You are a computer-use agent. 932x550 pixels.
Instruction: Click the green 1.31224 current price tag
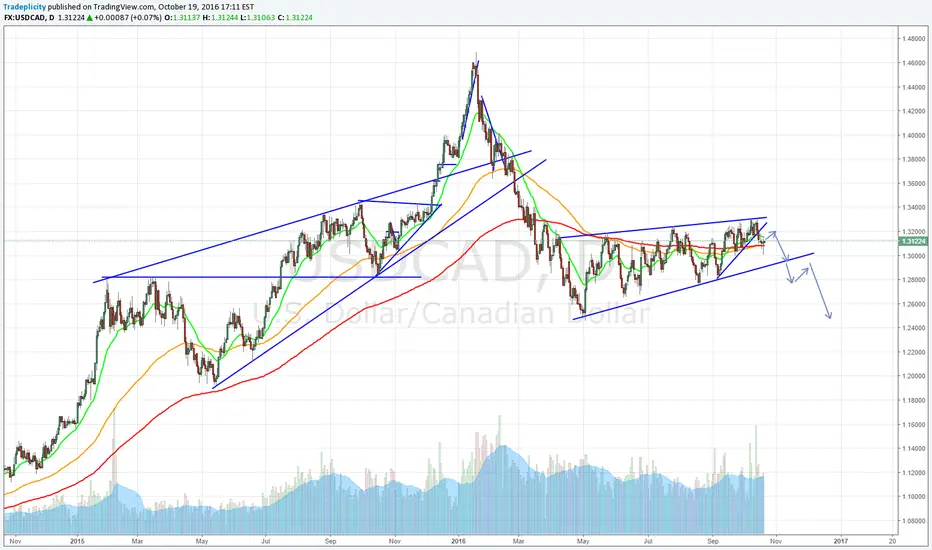[914, 241]
